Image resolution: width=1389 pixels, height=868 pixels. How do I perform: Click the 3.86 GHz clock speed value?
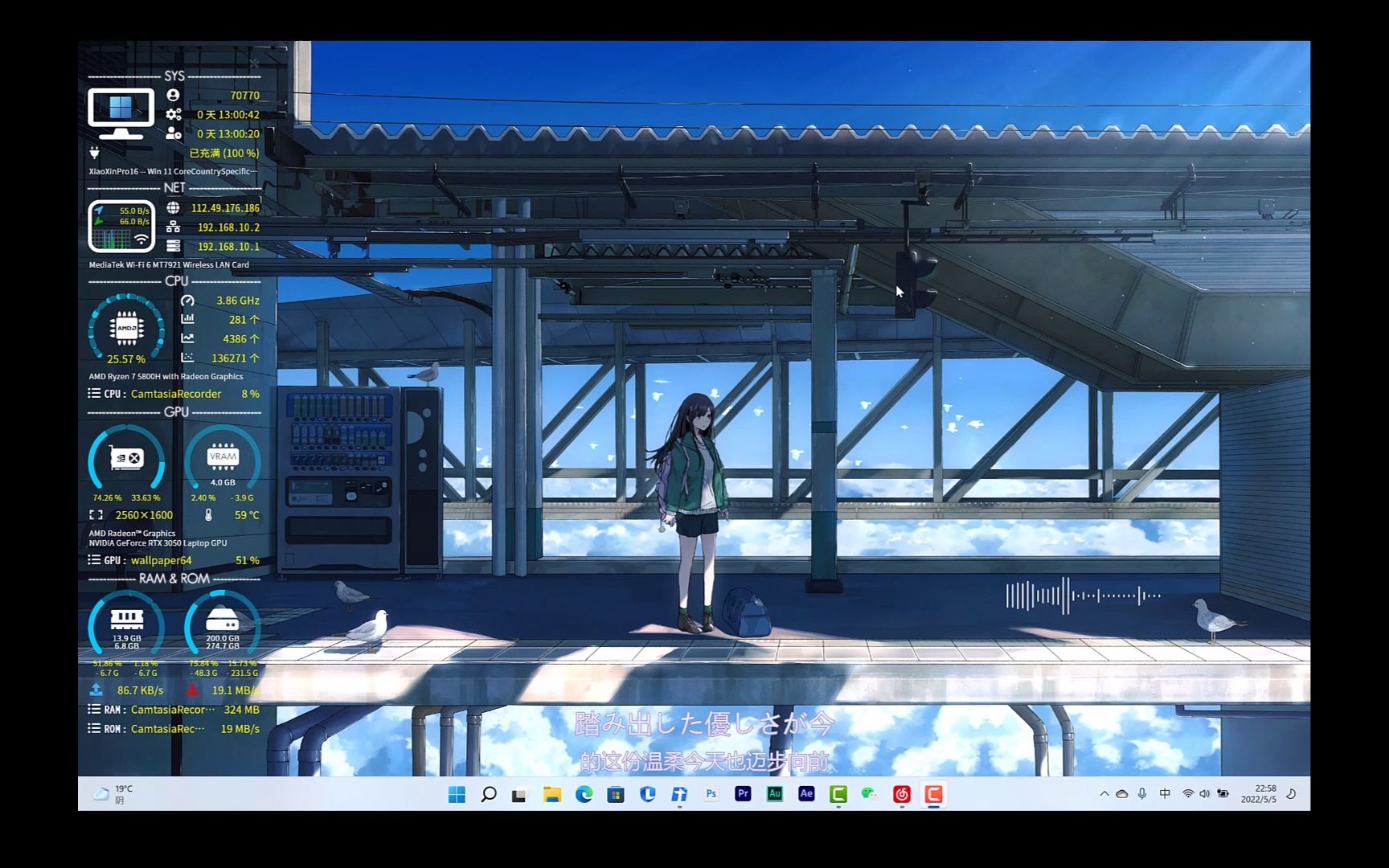[238, 301]
